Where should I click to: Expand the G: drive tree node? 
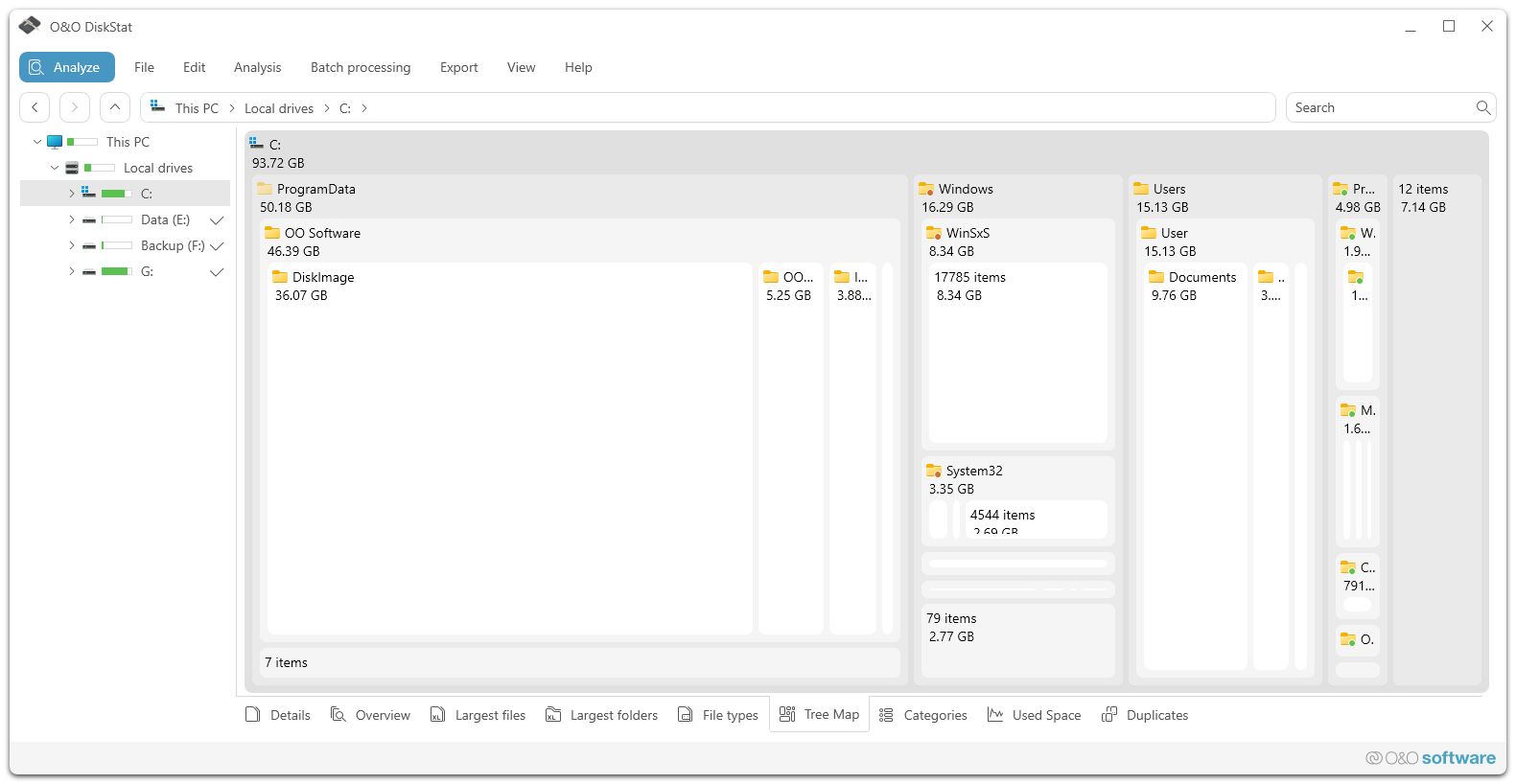[71, 271]
